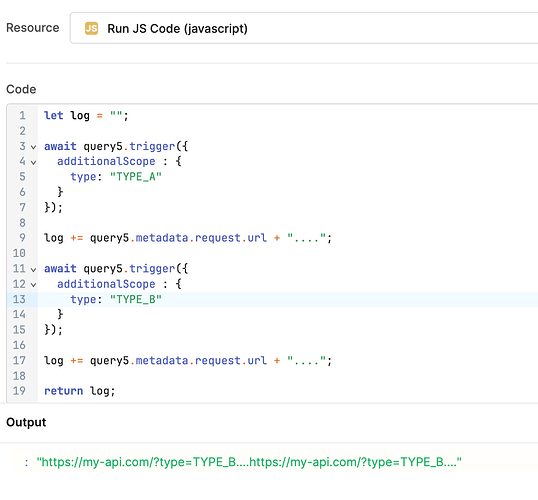The height and width of the screenshot is (500, 538).
Task: Collapse the fold arrow on line 4
Action: 33,162
